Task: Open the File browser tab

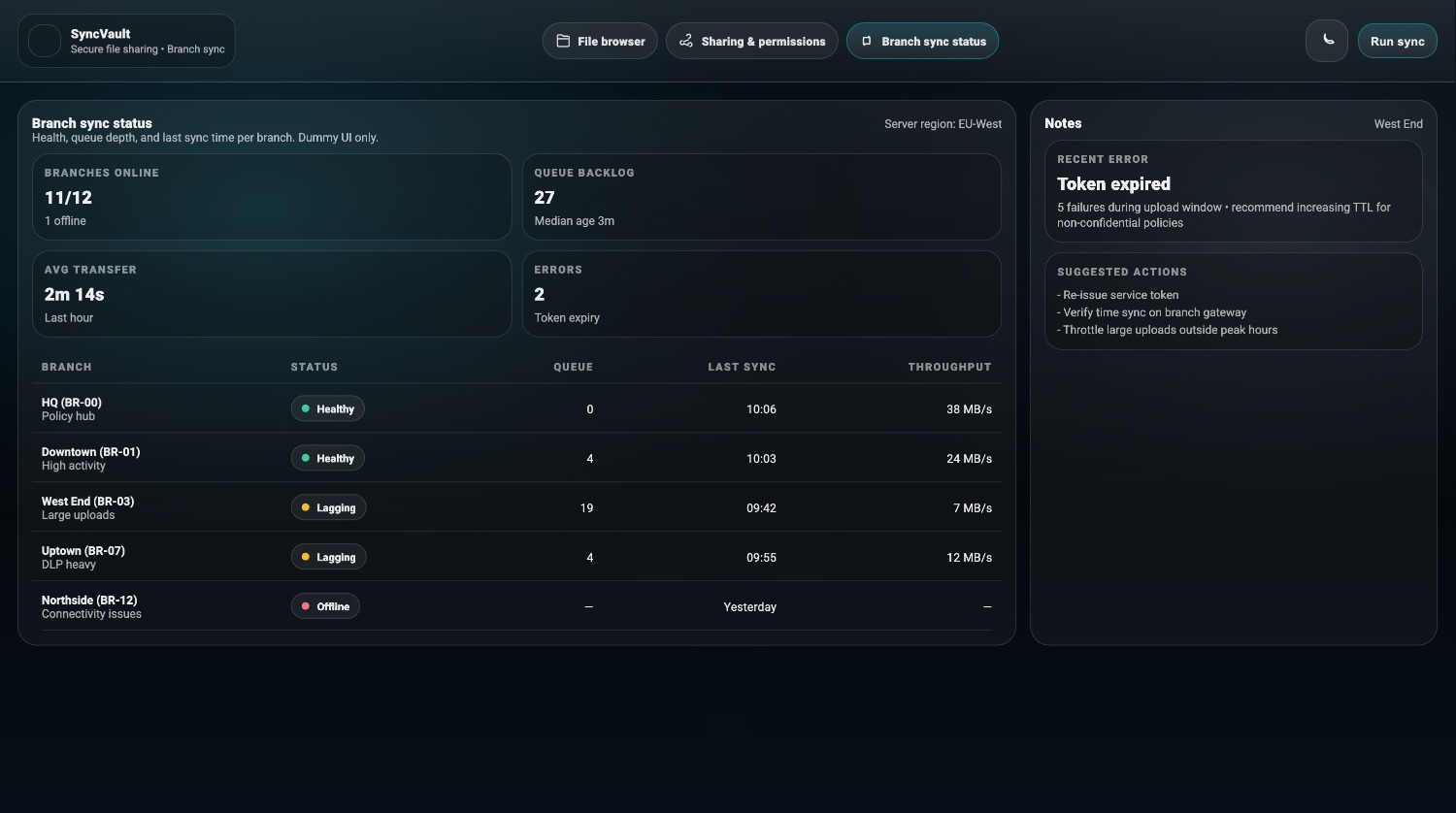Action: click(600, 41)
